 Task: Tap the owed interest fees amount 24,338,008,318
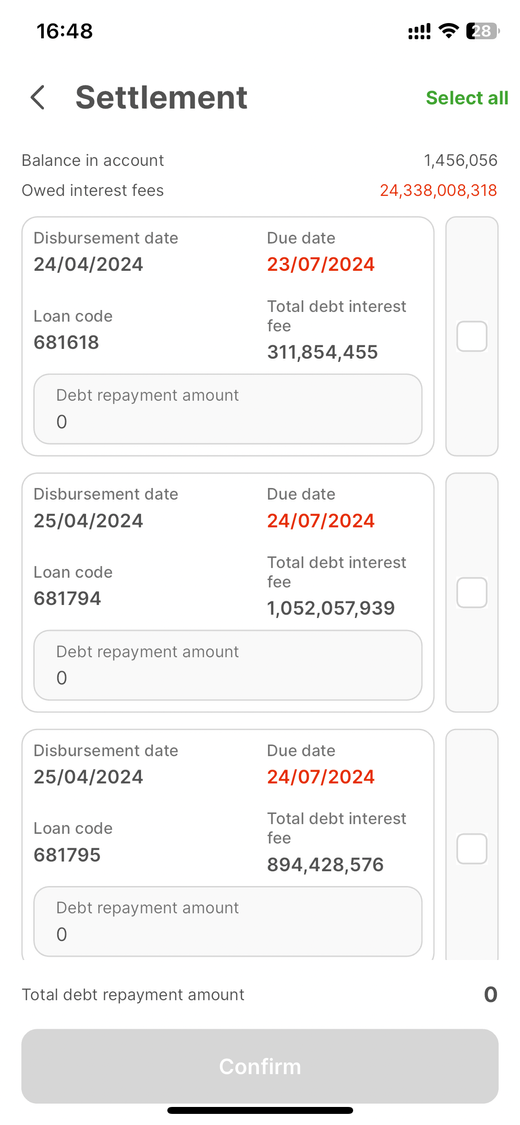438,190
